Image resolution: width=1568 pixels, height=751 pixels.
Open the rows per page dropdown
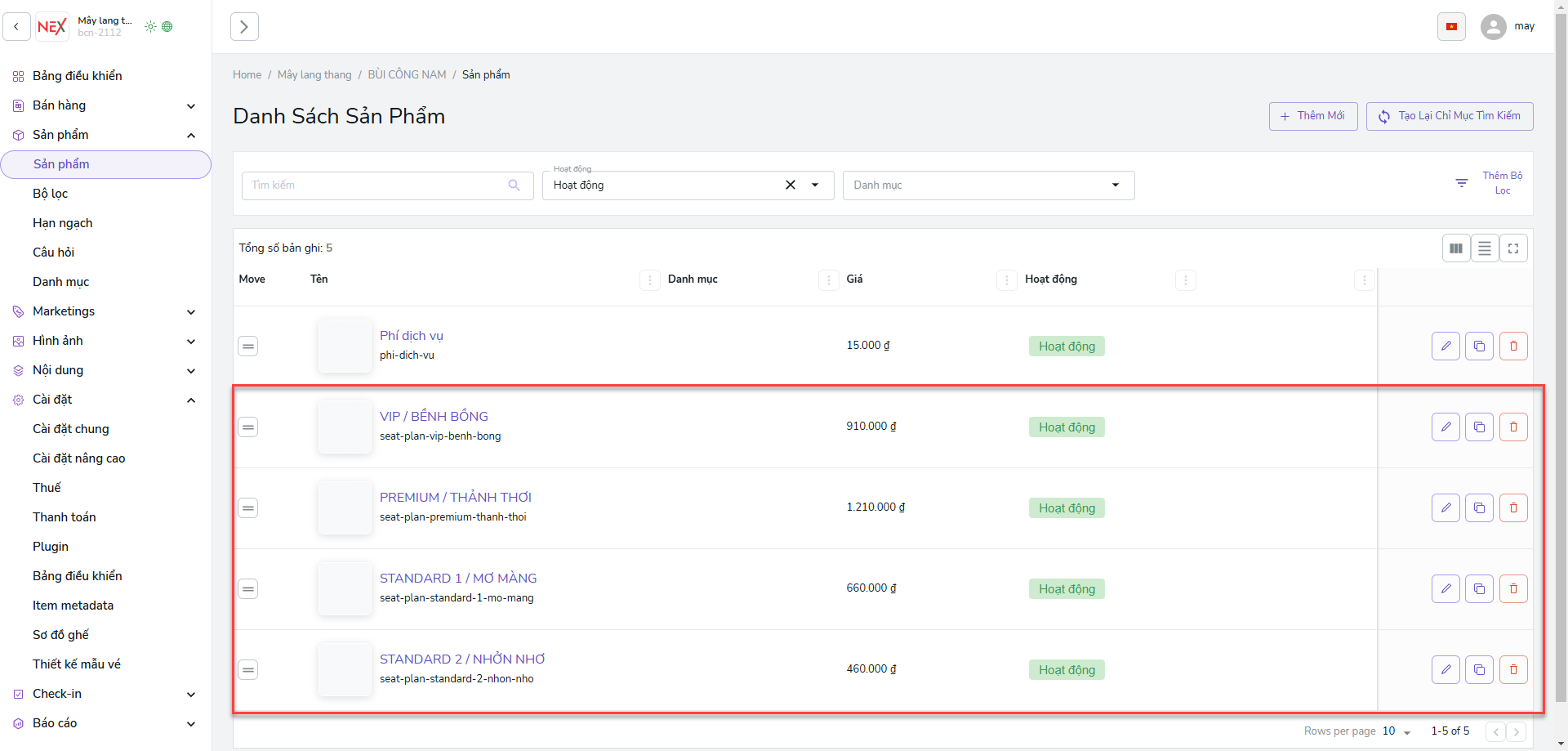pos(1396,731)
